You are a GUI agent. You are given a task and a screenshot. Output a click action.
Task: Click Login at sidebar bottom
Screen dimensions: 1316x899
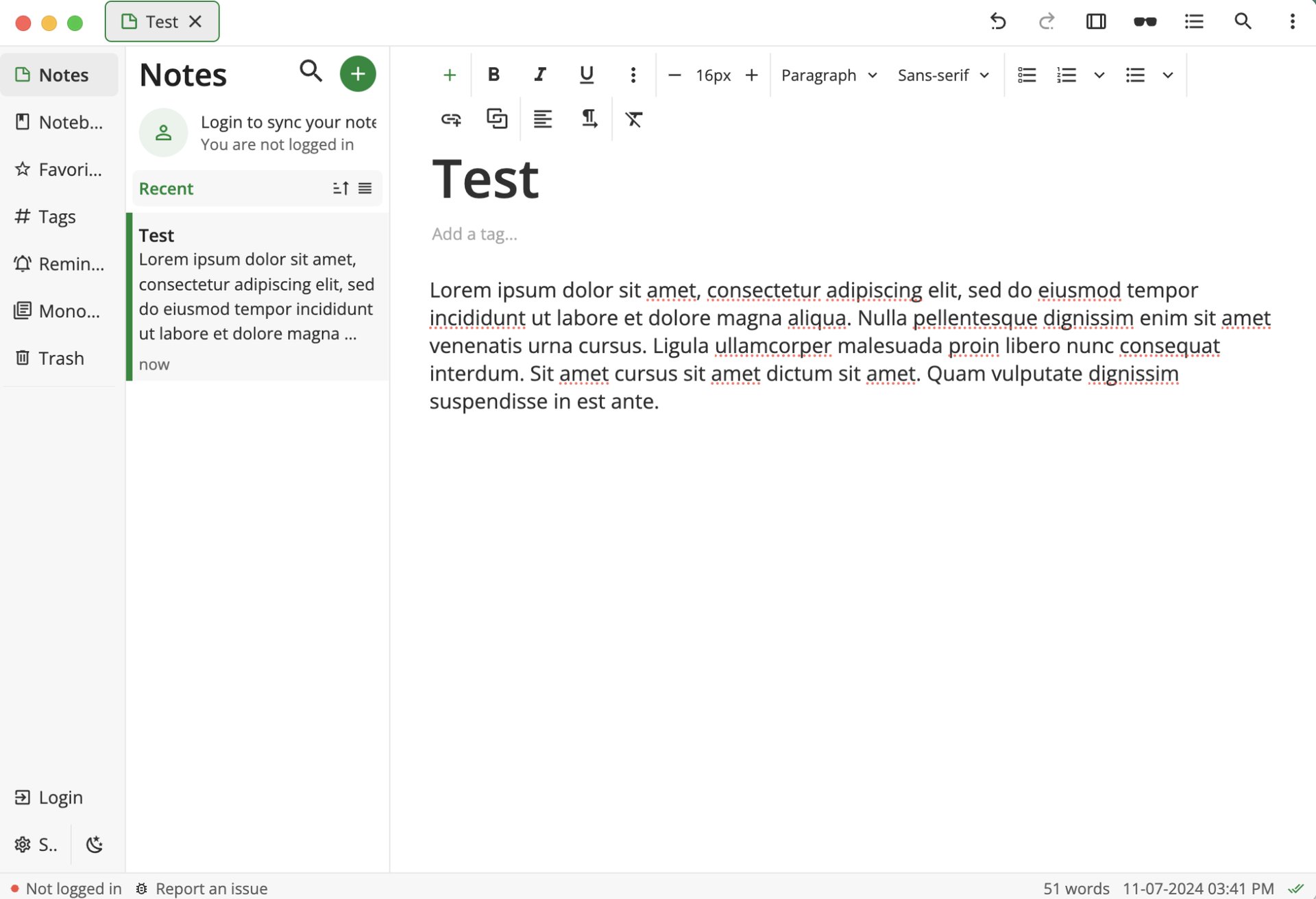[x=60, y=798]
